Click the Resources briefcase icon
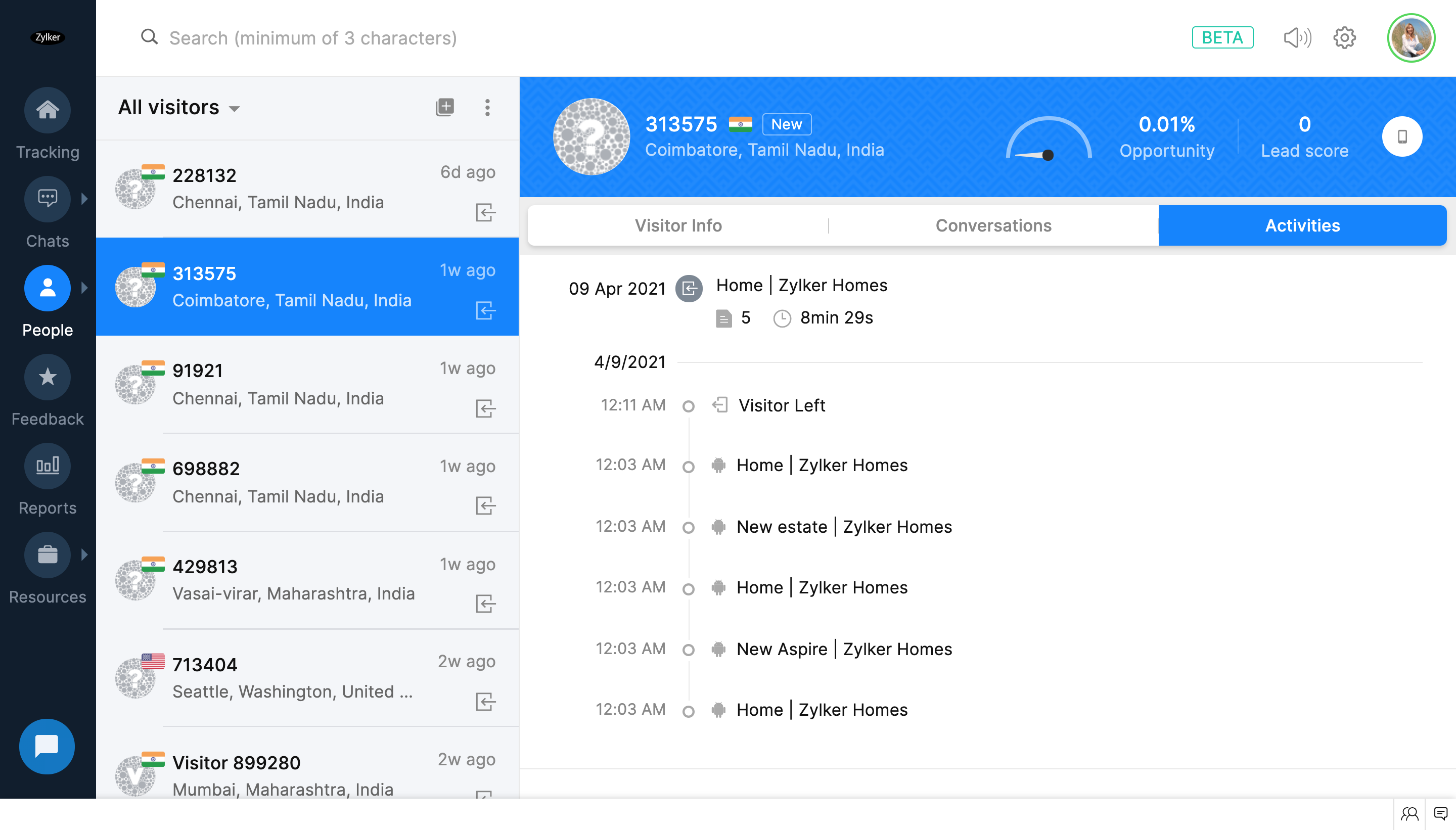 (48, 554)
